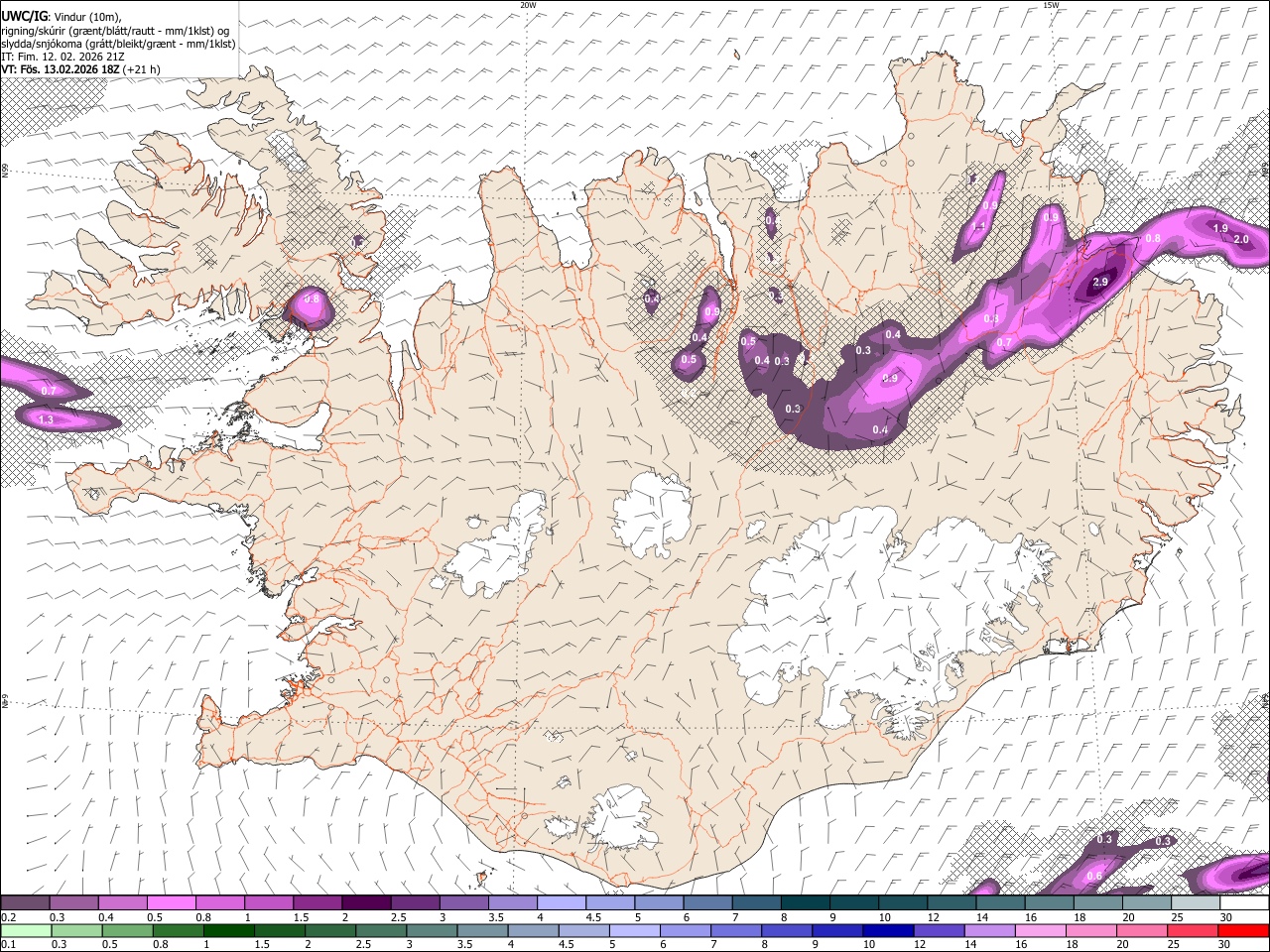Click the "(+21 h)" forecast offset text
Viewport: 1270px width, 952px height.
pos(142,69)
